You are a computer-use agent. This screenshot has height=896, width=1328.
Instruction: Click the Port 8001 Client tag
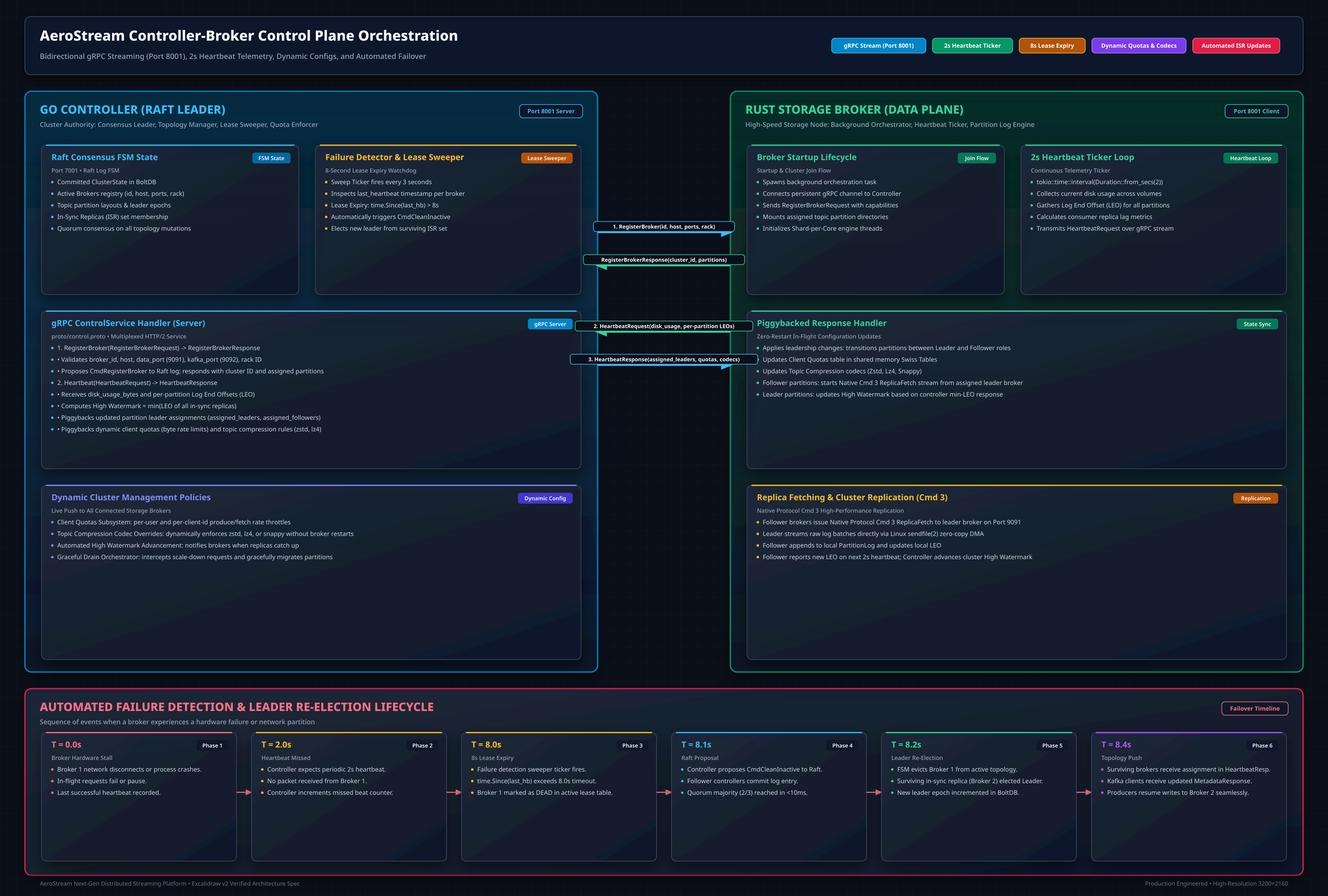point(1256,111)
